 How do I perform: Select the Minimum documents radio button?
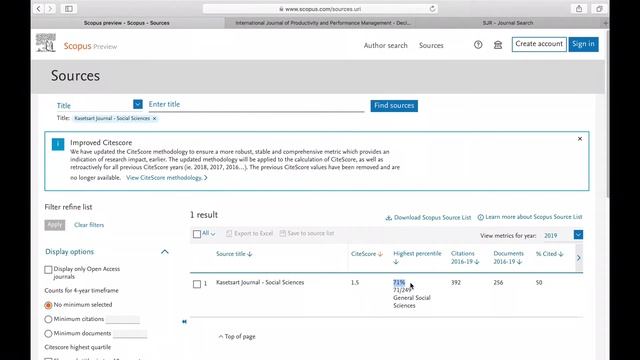click(48, 334)
